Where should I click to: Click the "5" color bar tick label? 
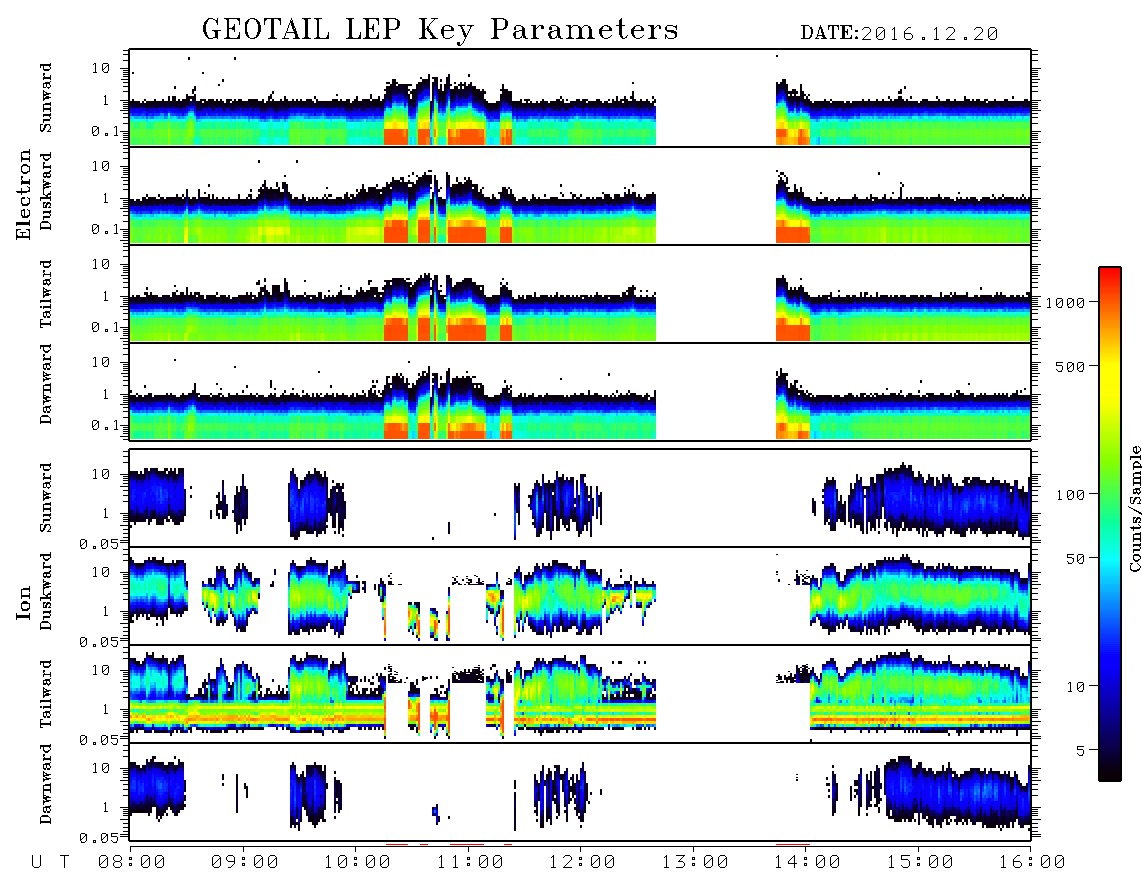[x=1080, y=751]
